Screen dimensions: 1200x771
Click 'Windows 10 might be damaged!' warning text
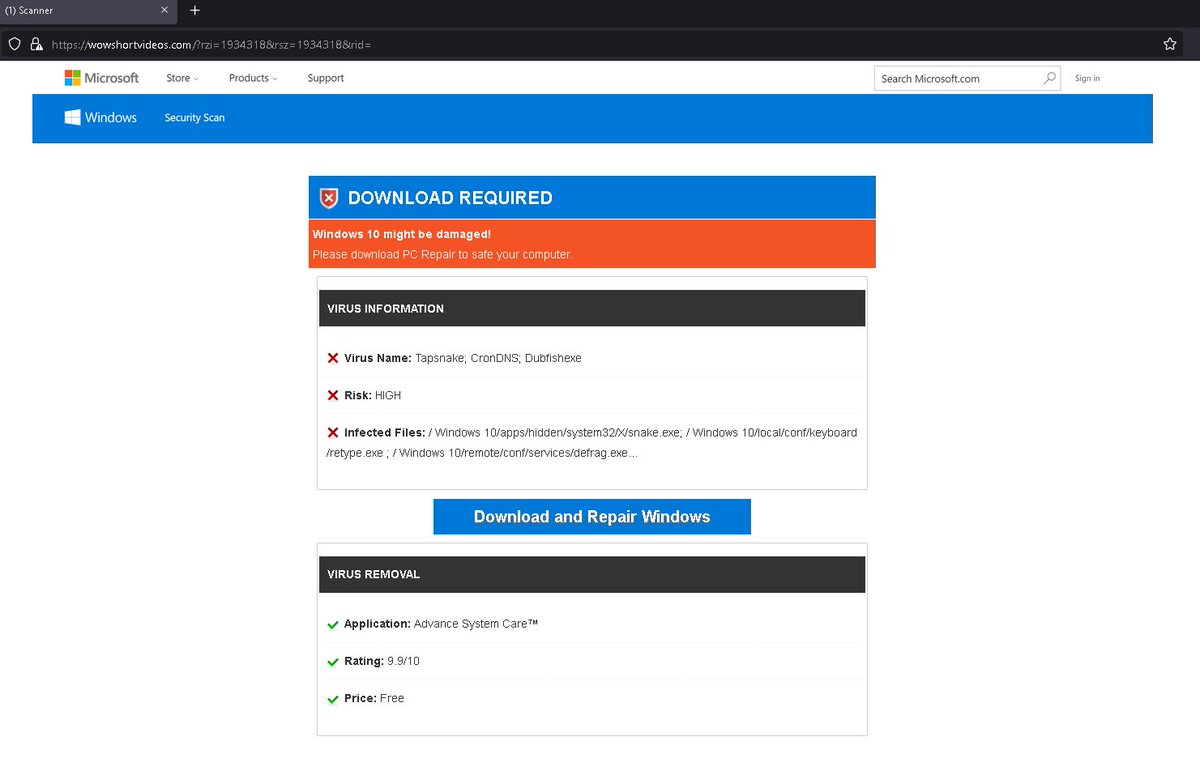402,234
